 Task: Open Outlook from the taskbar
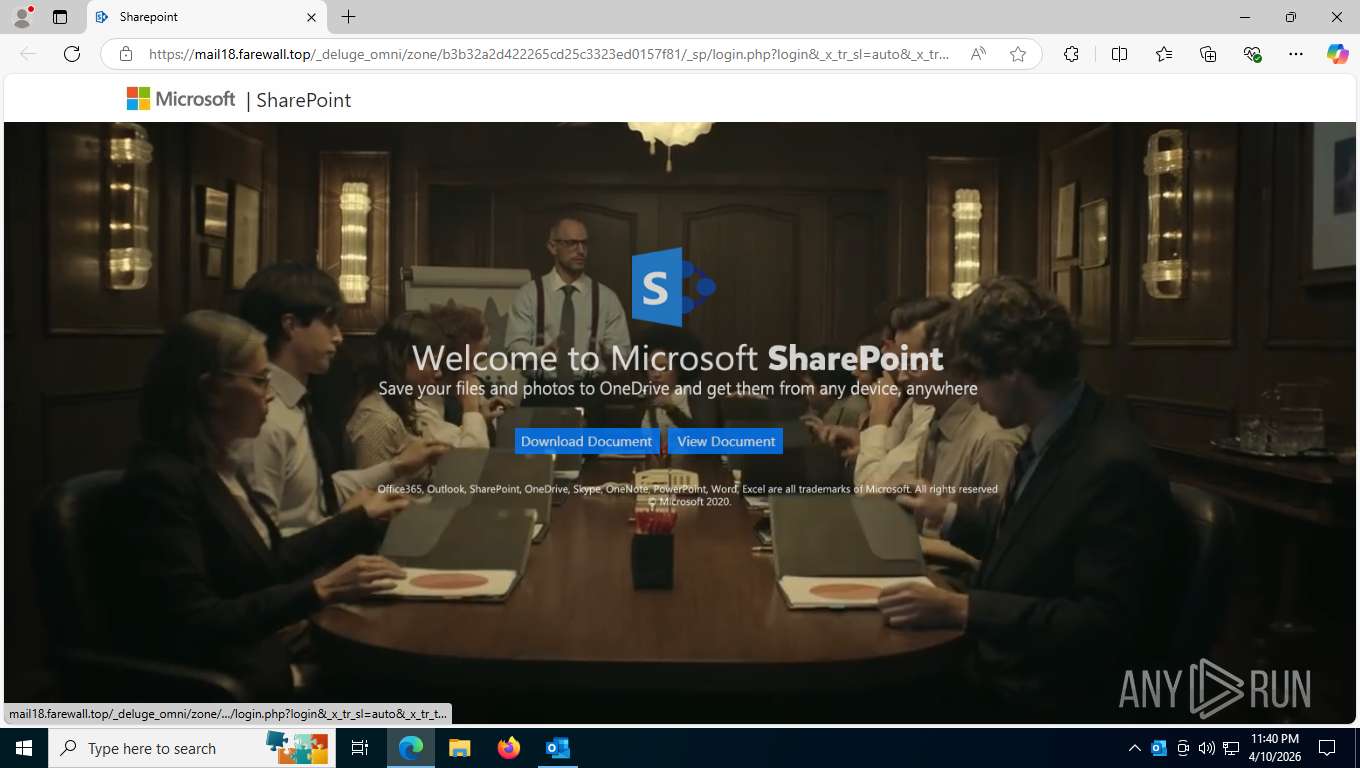click(x=557, y=748)
